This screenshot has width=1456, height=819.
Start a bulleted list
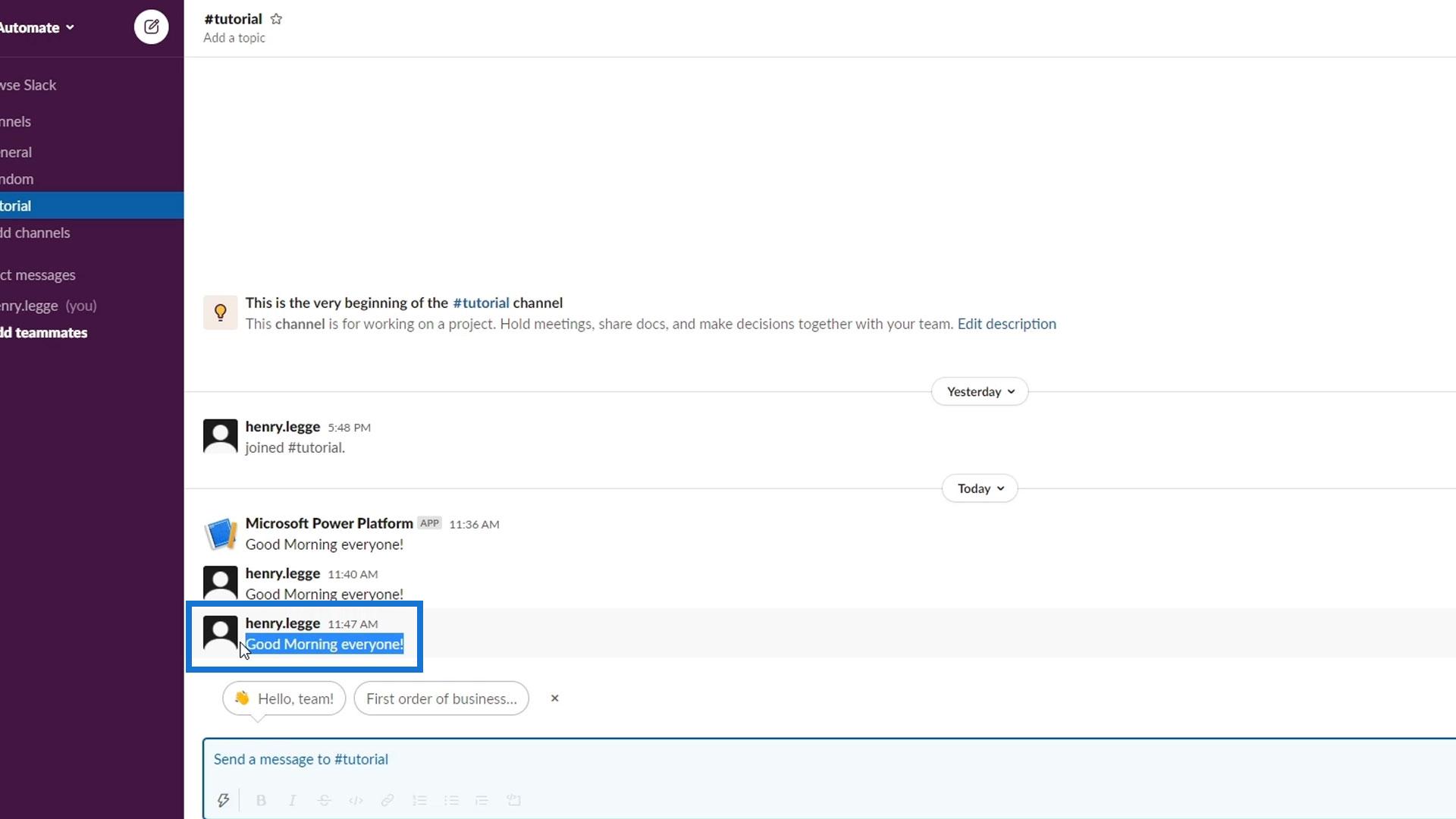(451, 800)
